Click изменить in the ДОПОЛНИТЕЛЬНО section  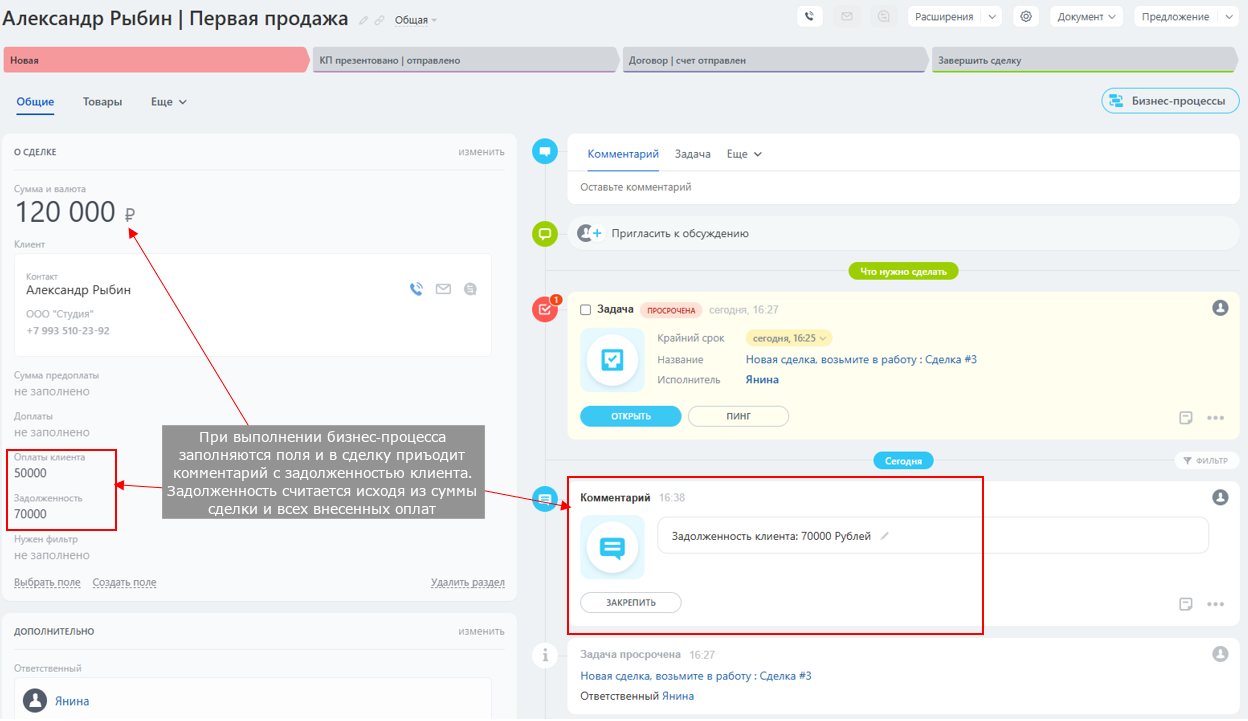tap(482, 631)
